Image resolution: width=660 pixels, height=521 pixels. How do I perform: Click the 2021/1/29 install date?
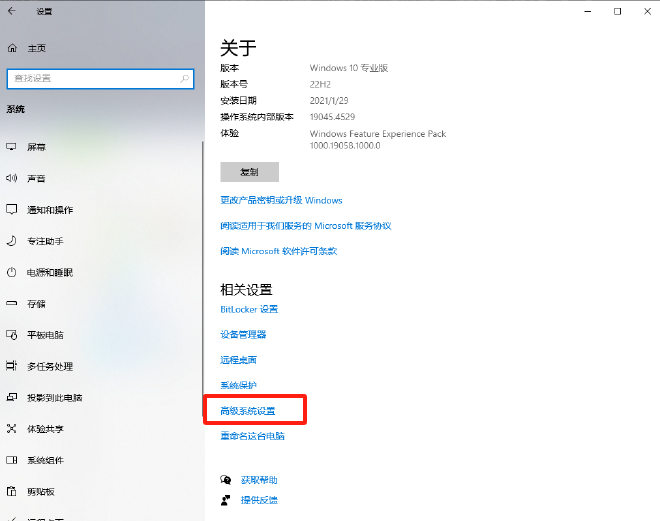[329, 101]
